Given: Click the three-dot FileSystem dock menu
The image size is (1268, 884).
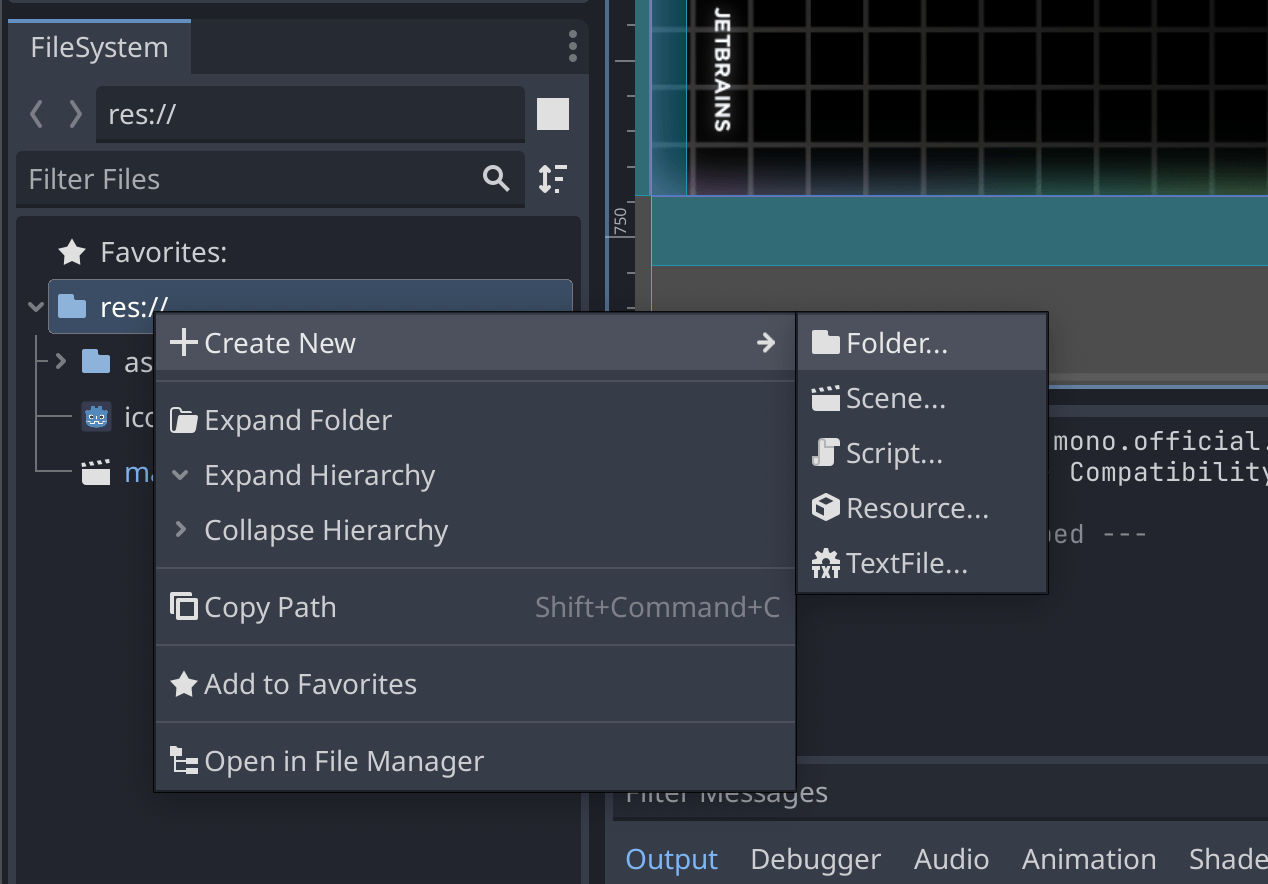Looking at the screenshot, I should pyautogui.click(x=572, y=46).
